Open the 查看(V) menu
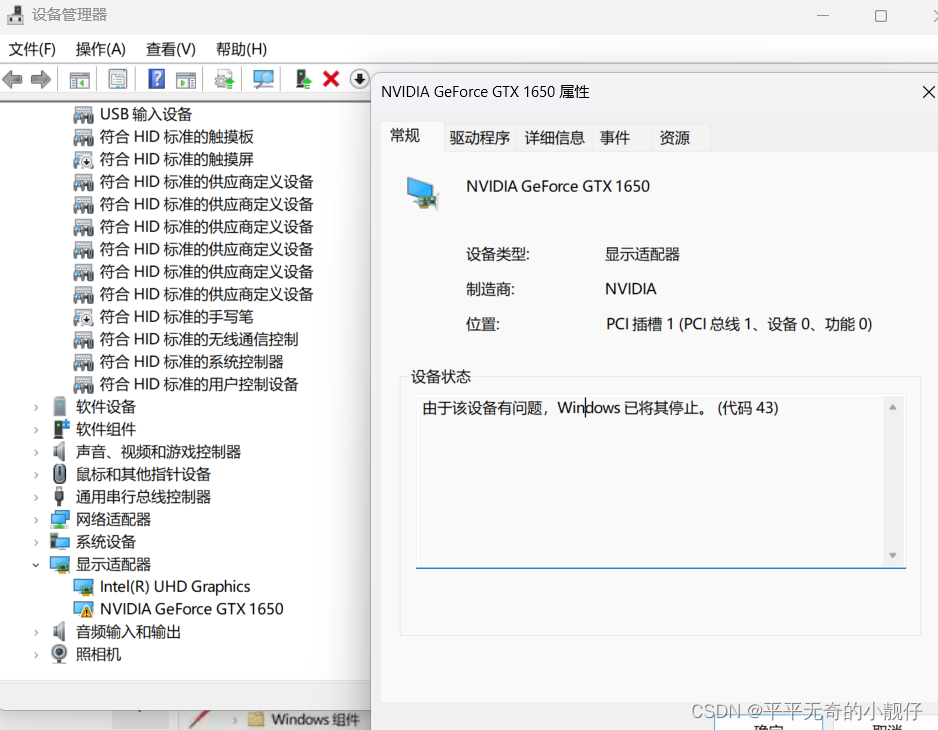 coord(170,49)
